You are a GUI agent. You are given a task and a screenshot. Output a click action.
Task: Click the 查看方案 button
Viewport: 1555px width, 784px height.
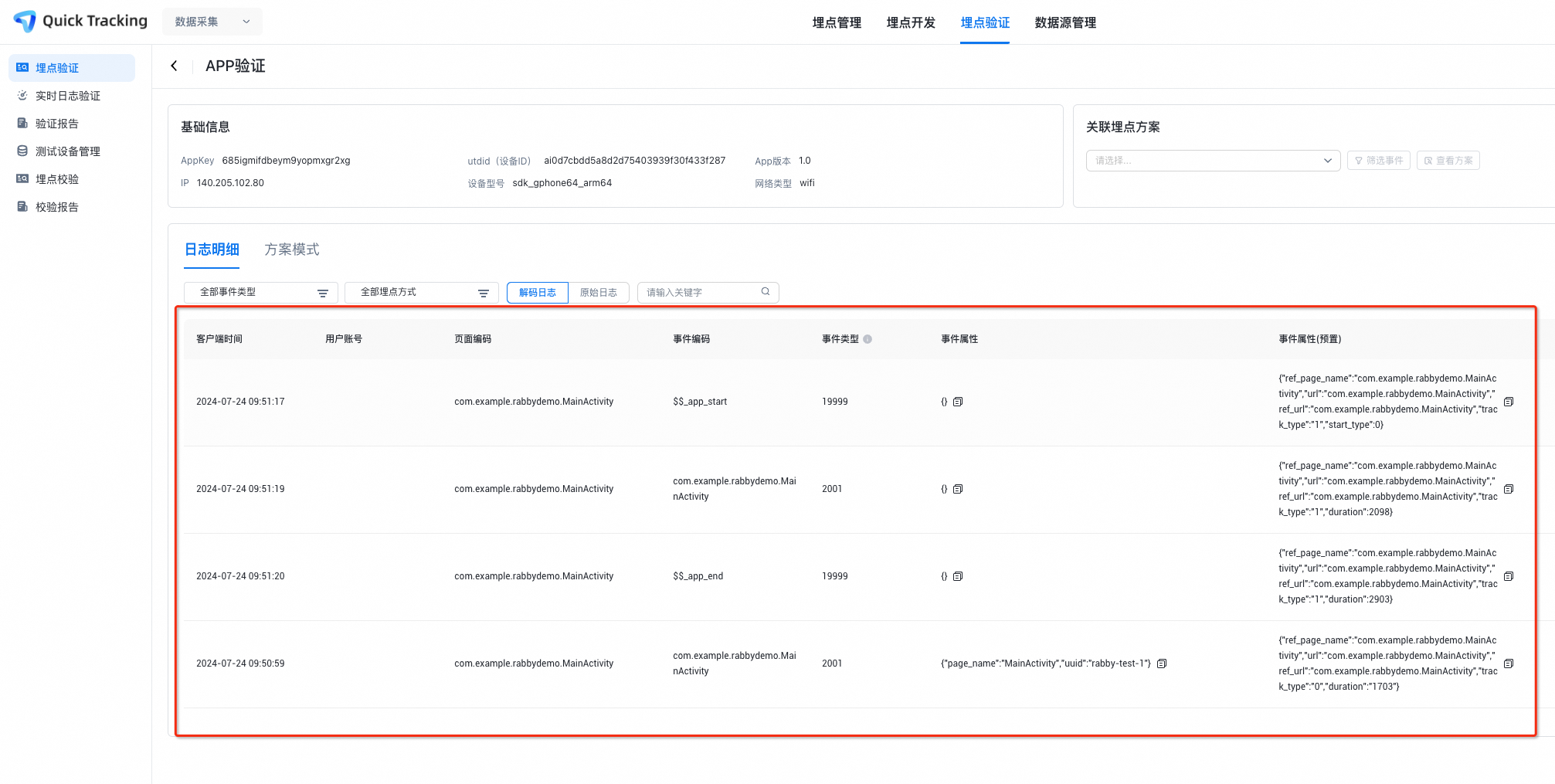tap(1448, 161)
